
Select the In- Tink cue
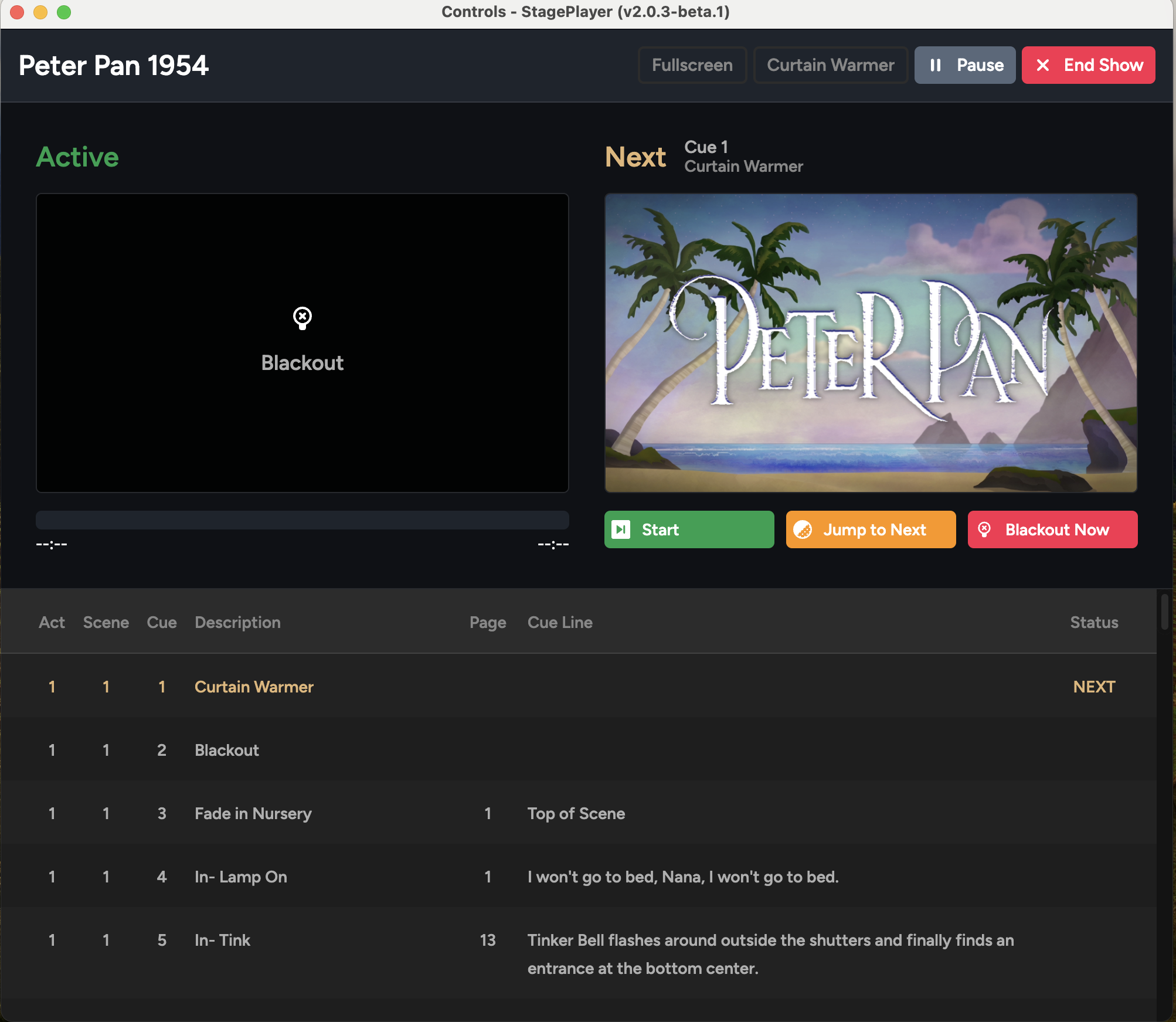(579, 954)
